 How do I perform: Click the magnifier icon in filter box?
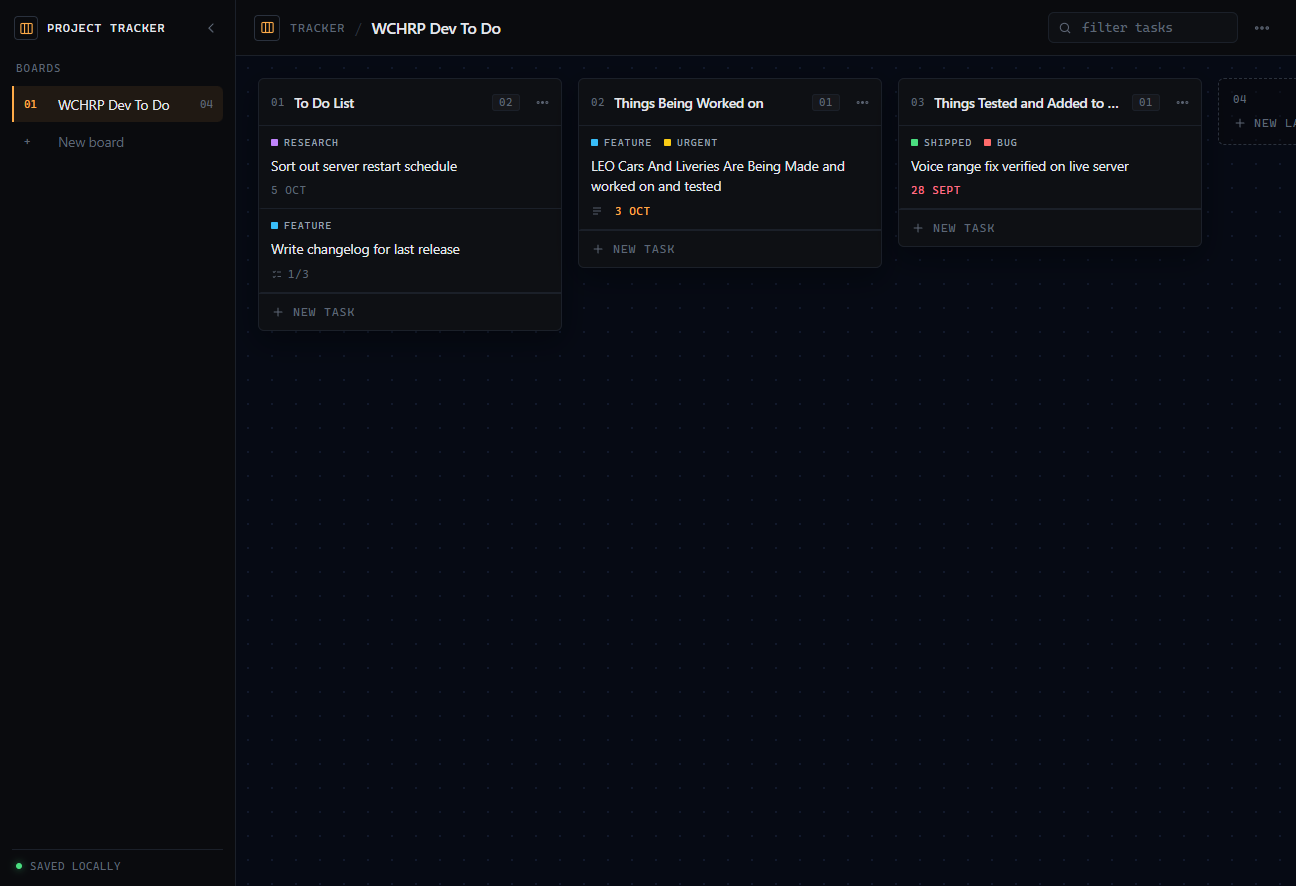click(1065, 28)
